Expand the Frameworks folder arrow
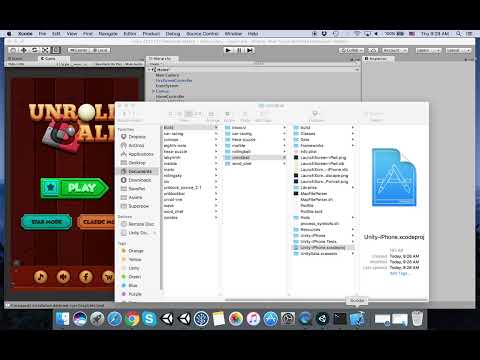The width and height of the screenshot is (480, 360). click(353, 146)
